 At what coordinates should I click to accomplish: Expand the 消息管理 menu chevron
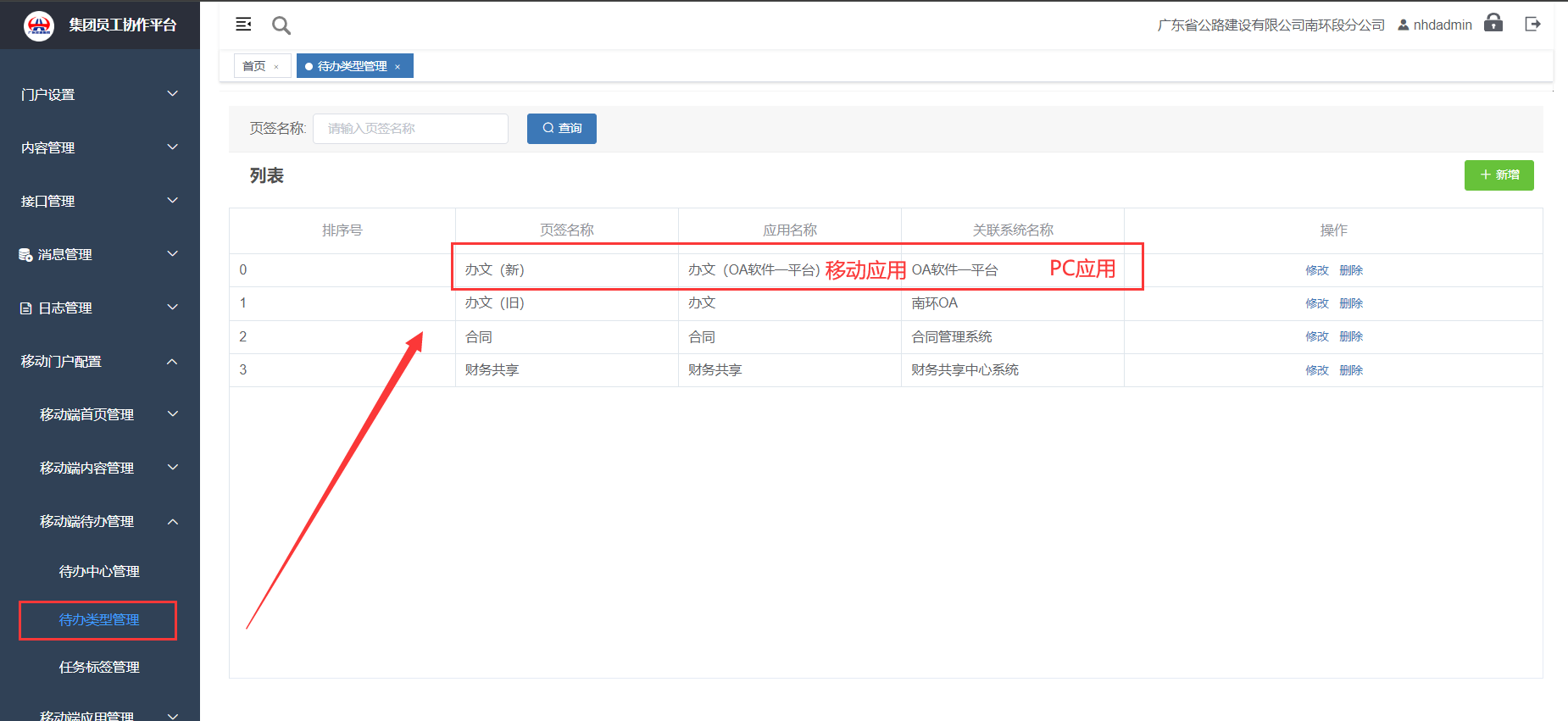click(x=173, y=254)
